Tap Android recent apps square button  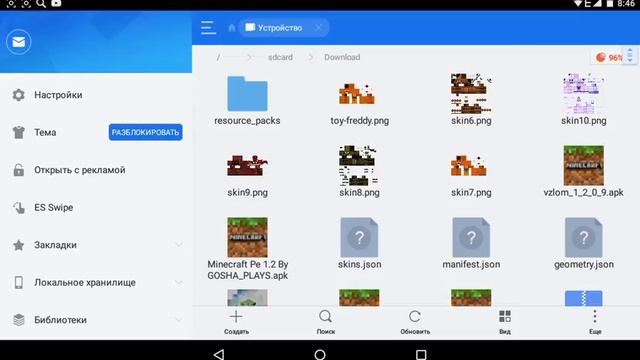point(421,354)
